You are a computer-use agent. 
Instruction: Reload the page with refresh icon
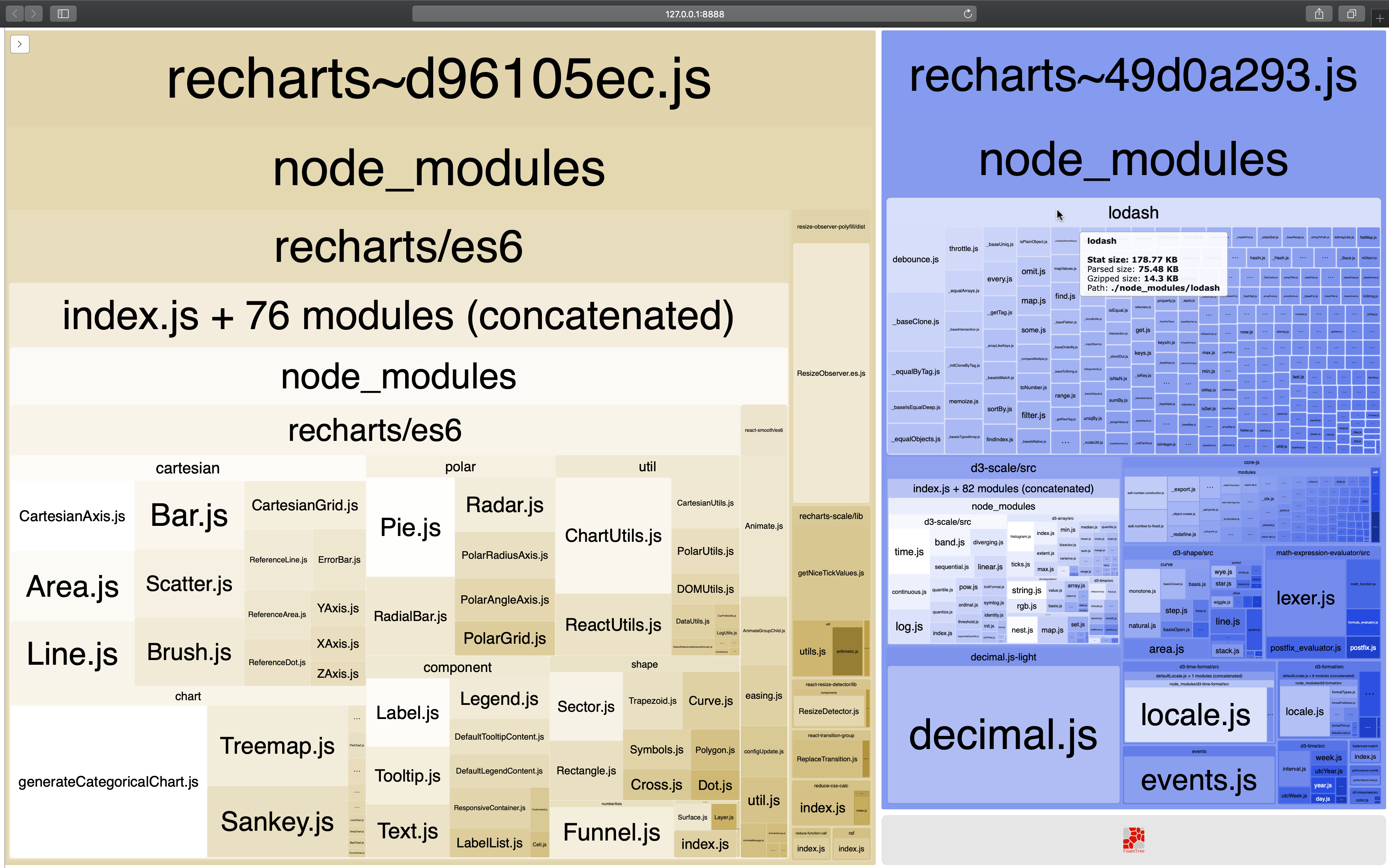point(968,14)
